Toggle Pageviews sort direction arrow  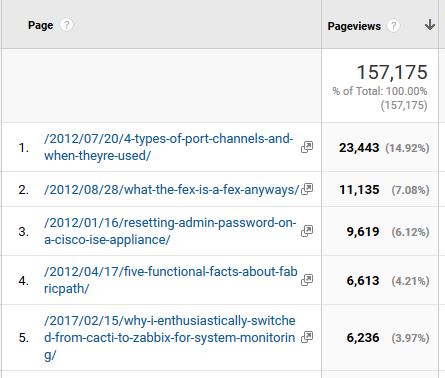430,25
